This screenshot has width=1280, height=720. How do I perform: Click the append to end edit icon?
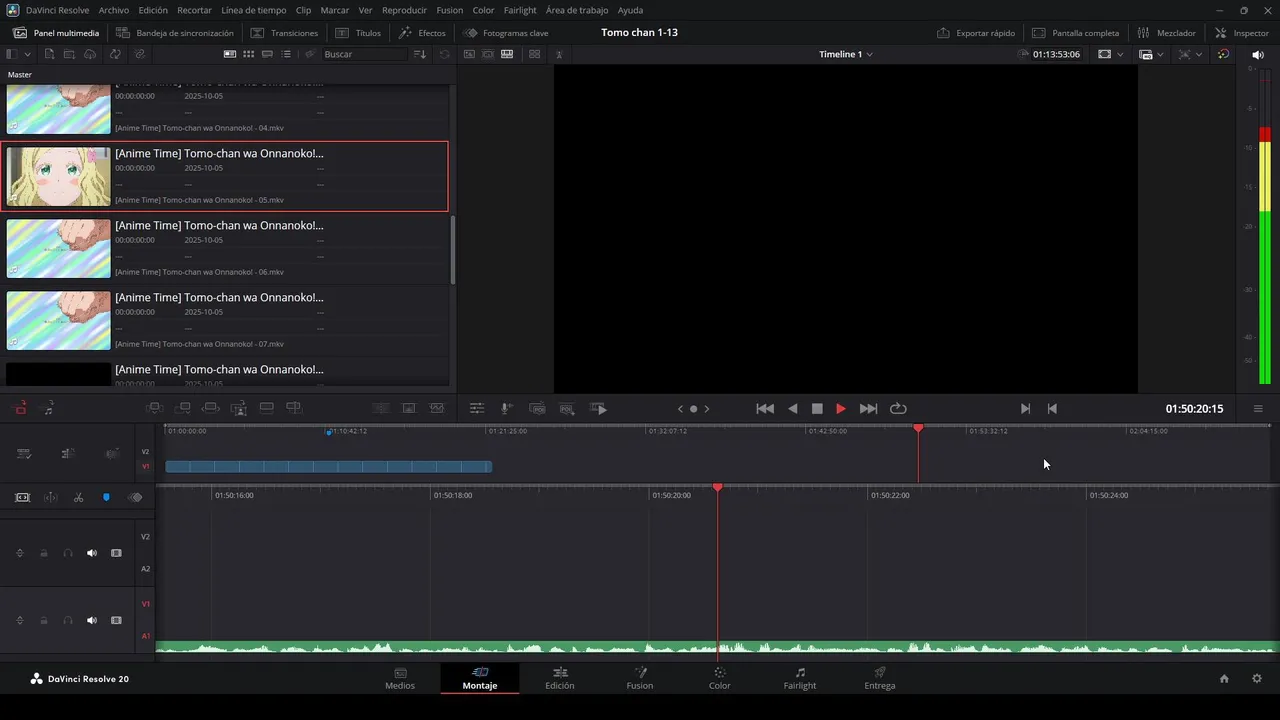point(183,408)
